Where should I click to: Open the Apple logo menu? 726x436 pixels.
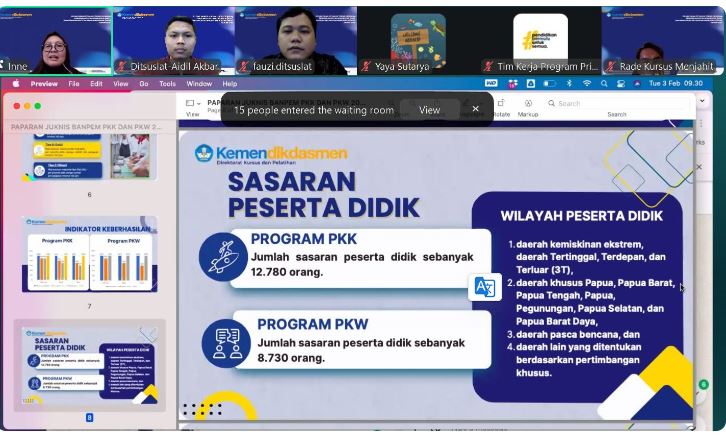[15, 84]
